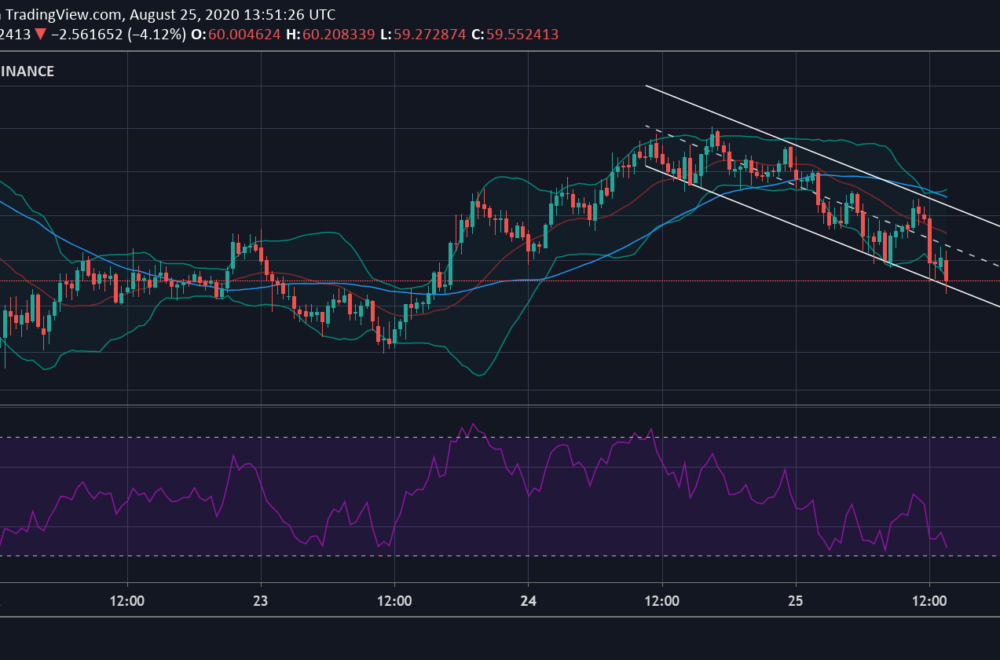
Task: Select the upper solid white channel trendline
Action: coord(823,156)
